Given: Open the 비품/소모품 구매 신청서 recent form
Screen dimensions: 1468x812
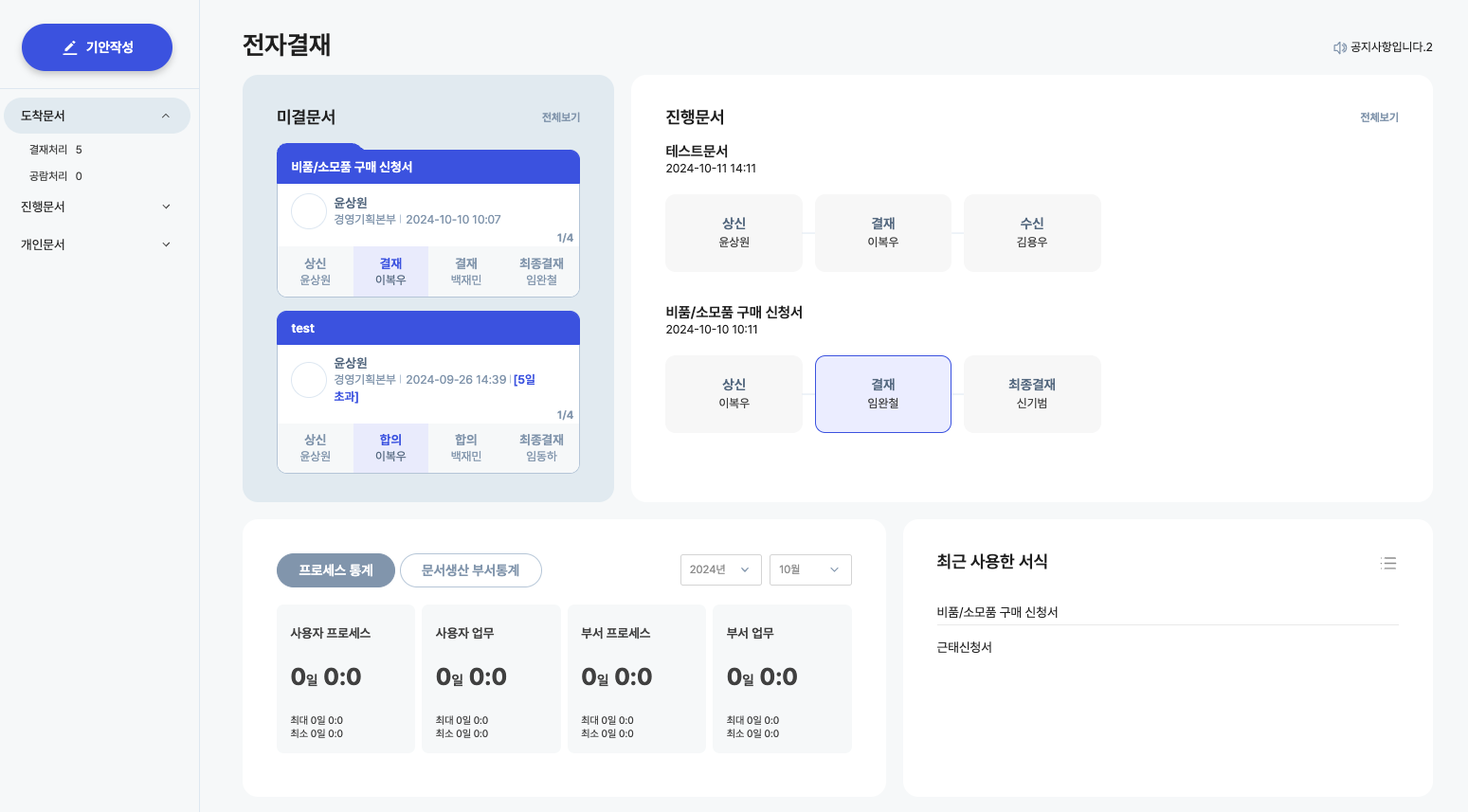Looking at the screenshot, I should [x=997, y=612].
